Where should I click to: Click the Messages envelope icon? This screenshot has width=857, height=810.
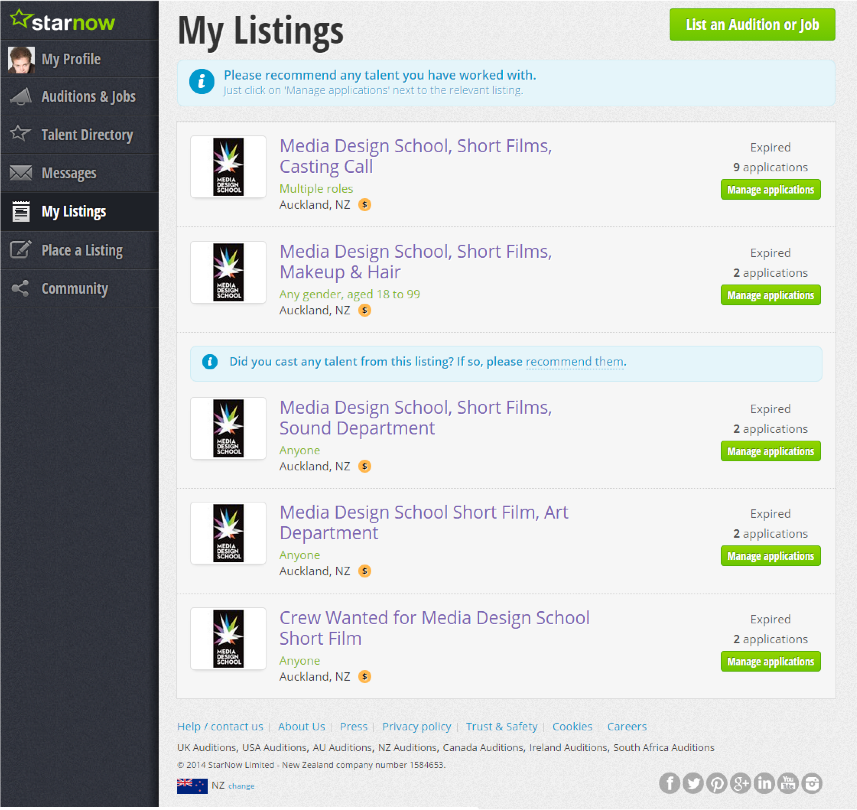pos(21,173)
